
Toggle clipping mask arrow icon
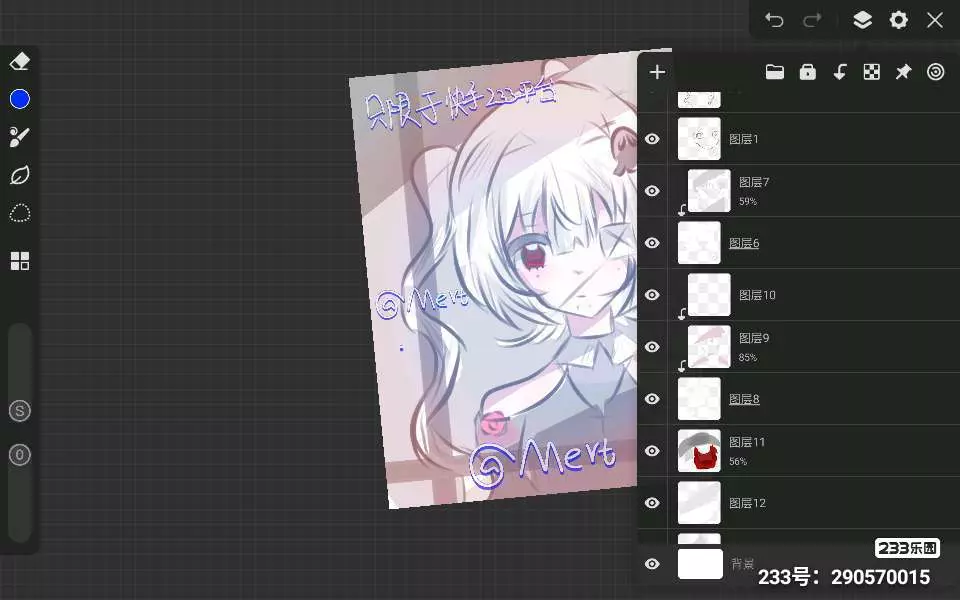pyautogui.click(x=840, y=72)
